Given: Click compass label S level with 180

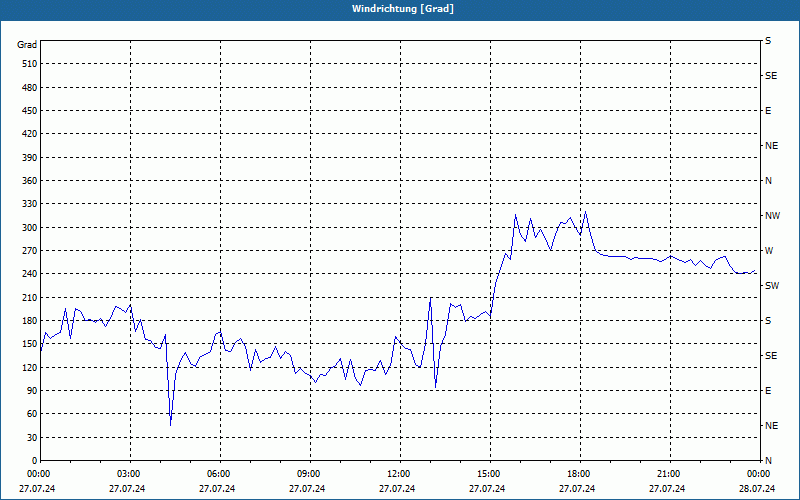Looking at the screenshot, I should pos(768,321).
